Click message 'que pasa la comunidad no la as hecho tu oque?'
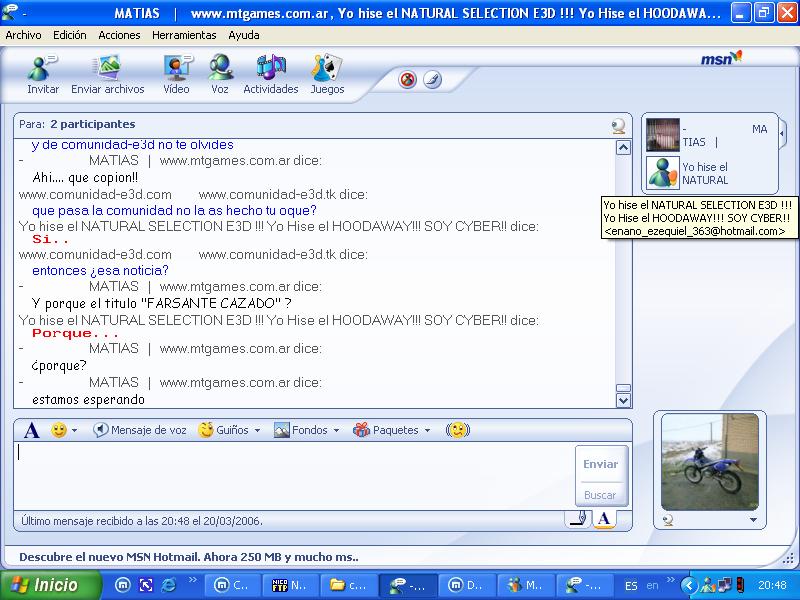The width and height of the screenshot is (800, 600). (x=174, y=210)
